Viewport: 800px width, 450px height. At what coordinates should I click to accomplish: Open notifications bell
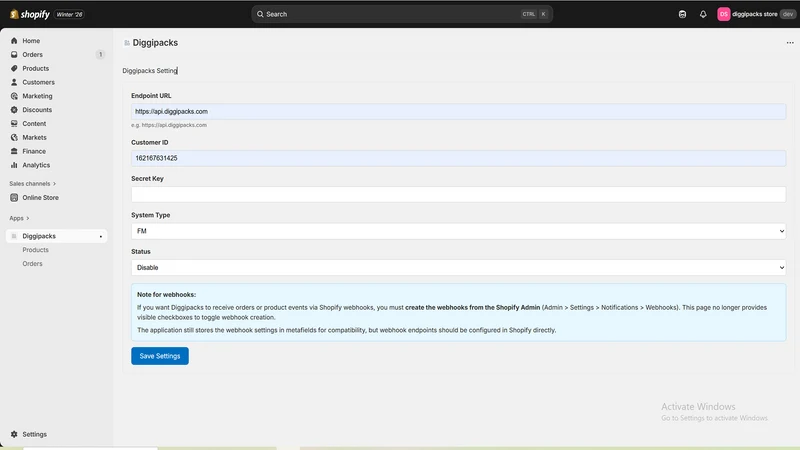tap(703, 14)
